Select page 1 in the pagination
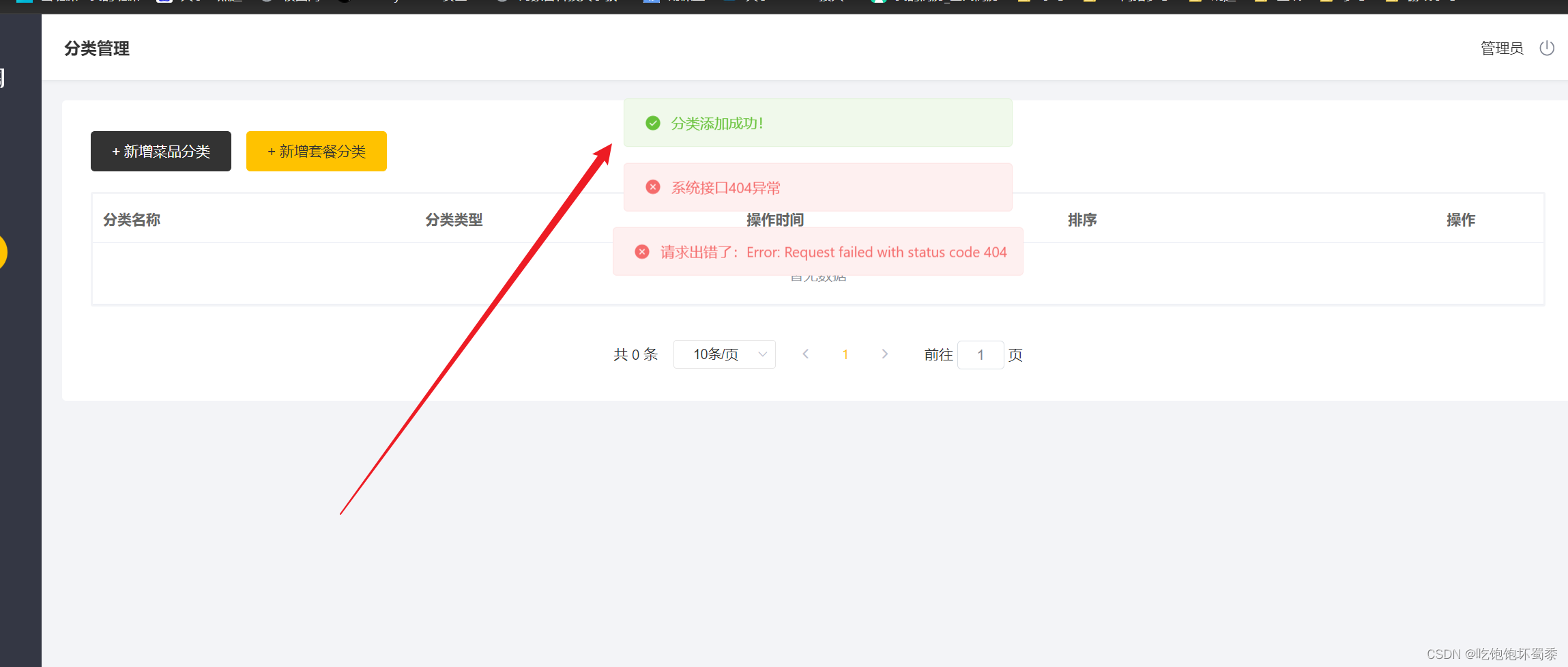1568x667 pixels. tap(845, 354)
